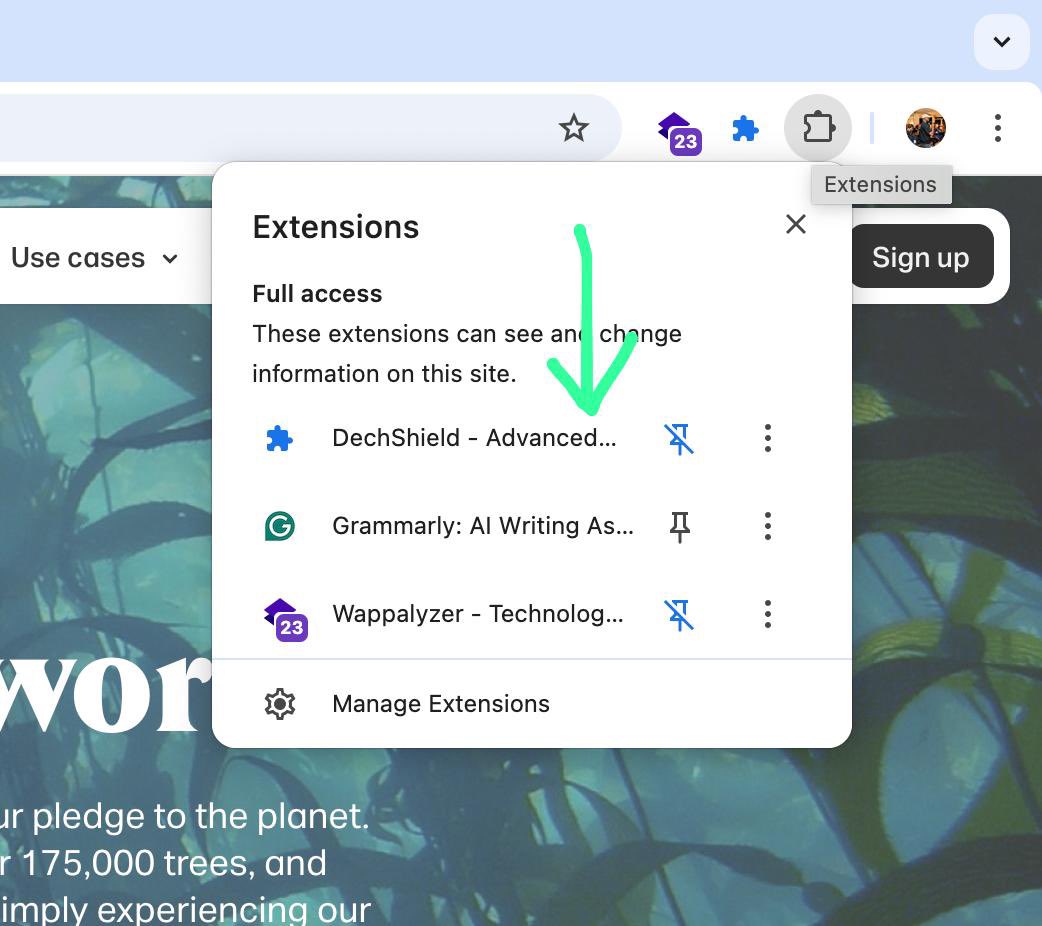Open the Wappalyzer icon in the toolbar

pos(679,132)
